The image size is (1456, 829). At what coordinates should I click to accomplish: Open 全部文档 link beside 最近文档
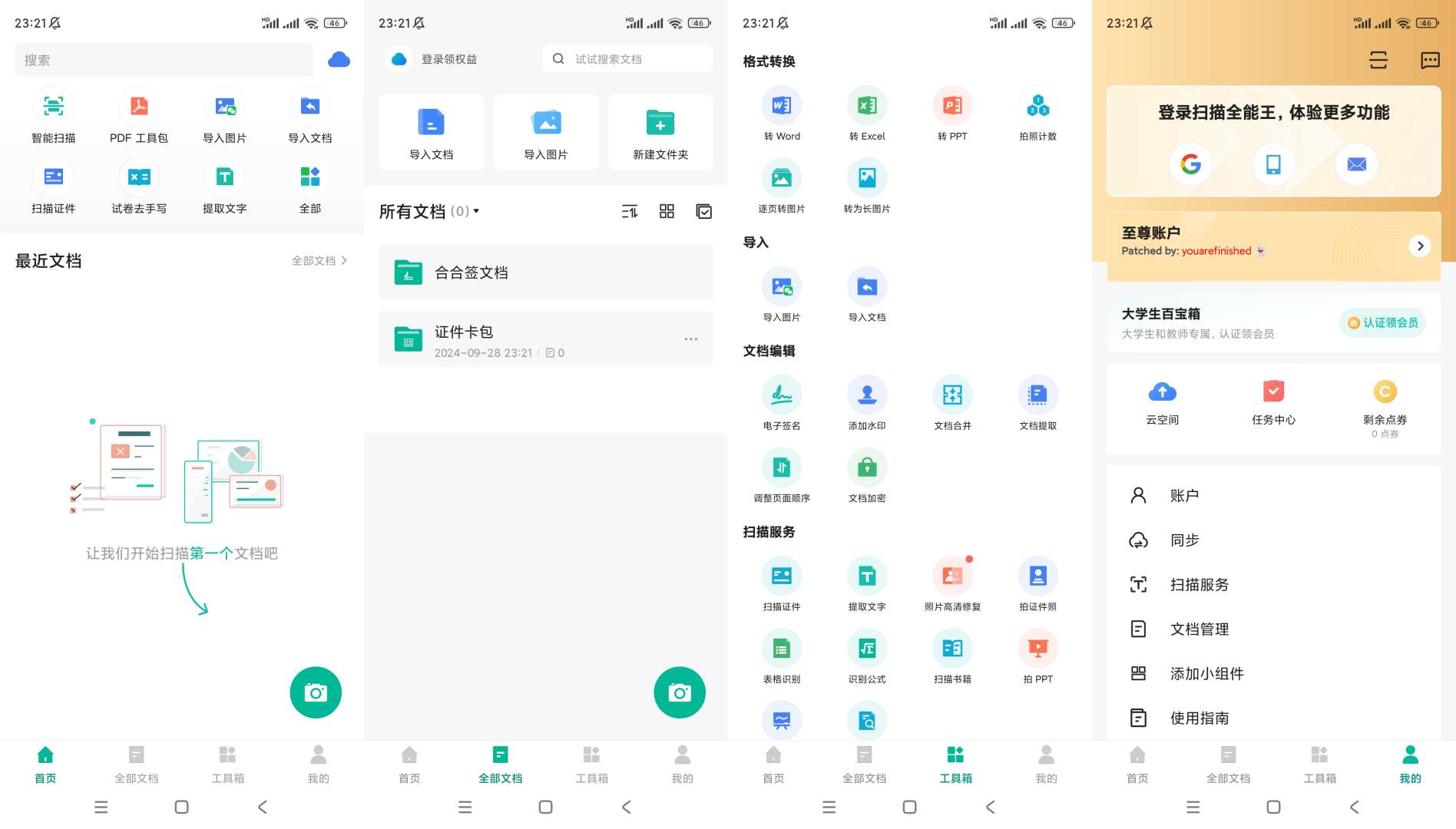pos(319,261)
